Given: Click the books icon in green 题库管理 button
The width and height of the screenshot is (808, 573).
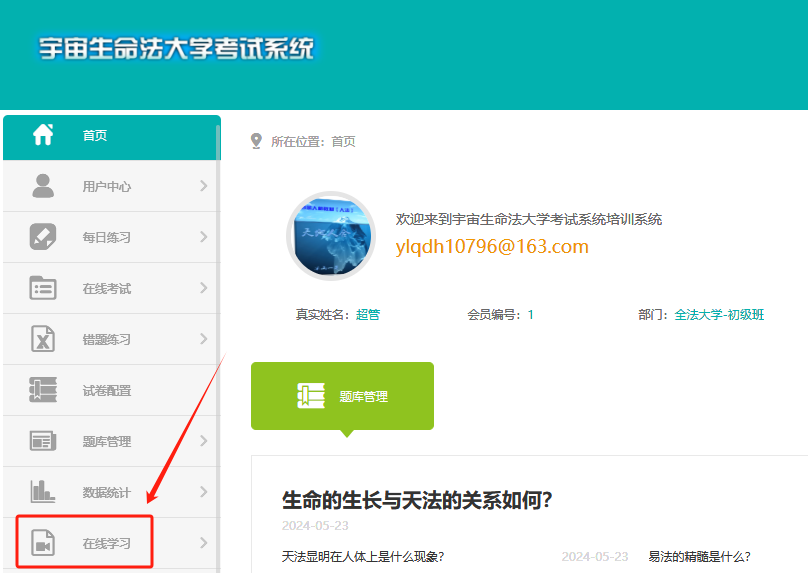Looking at the screenshot, I should [x=311, y=396].
